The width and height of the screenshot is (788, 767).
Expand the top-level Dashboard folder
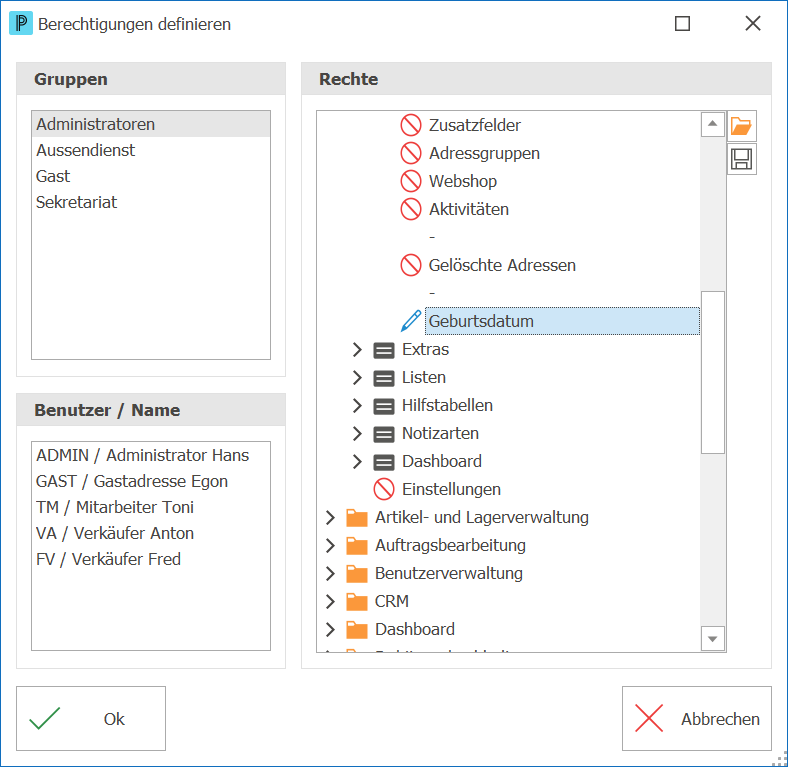pyautogui.click(x=330, y=629)
